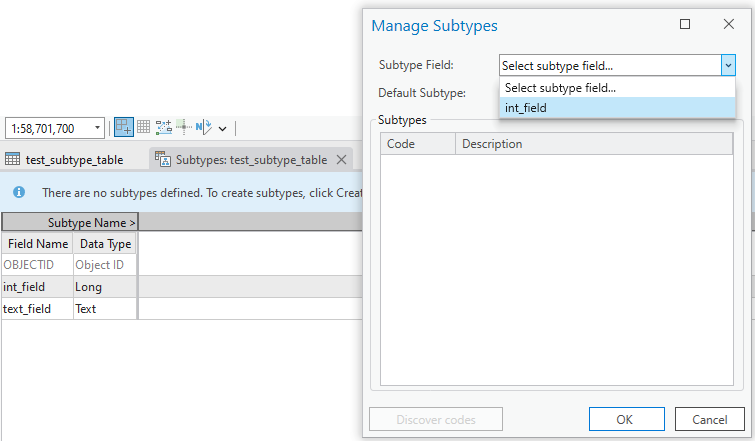
Task: Select the int_field row in fields grid
Action: pos(36,287)
